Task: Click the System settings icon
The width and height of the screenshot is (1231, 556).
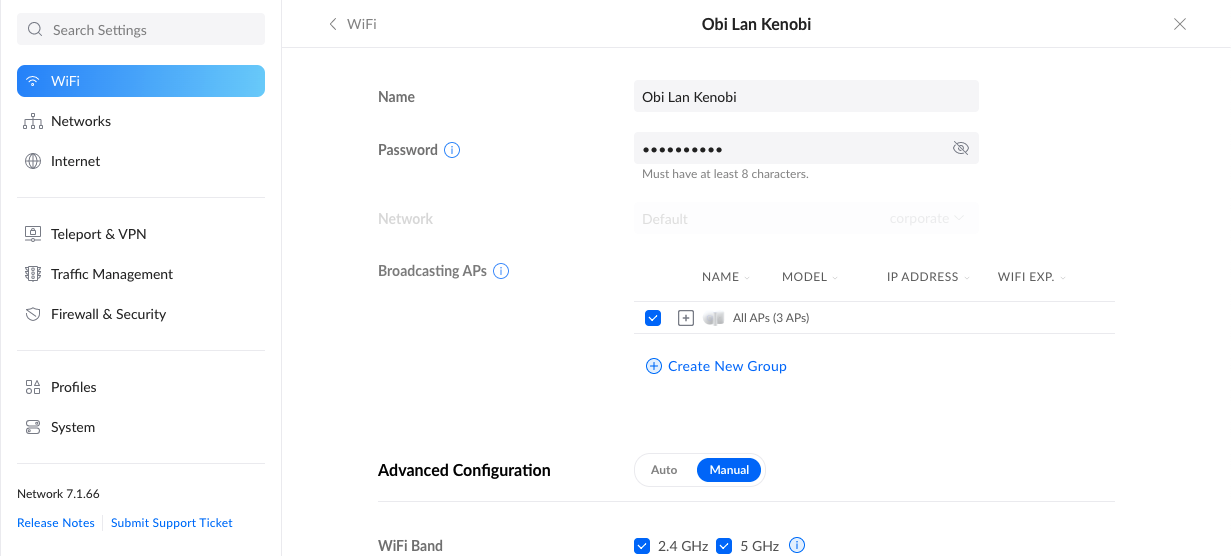Action: (32, 427)
